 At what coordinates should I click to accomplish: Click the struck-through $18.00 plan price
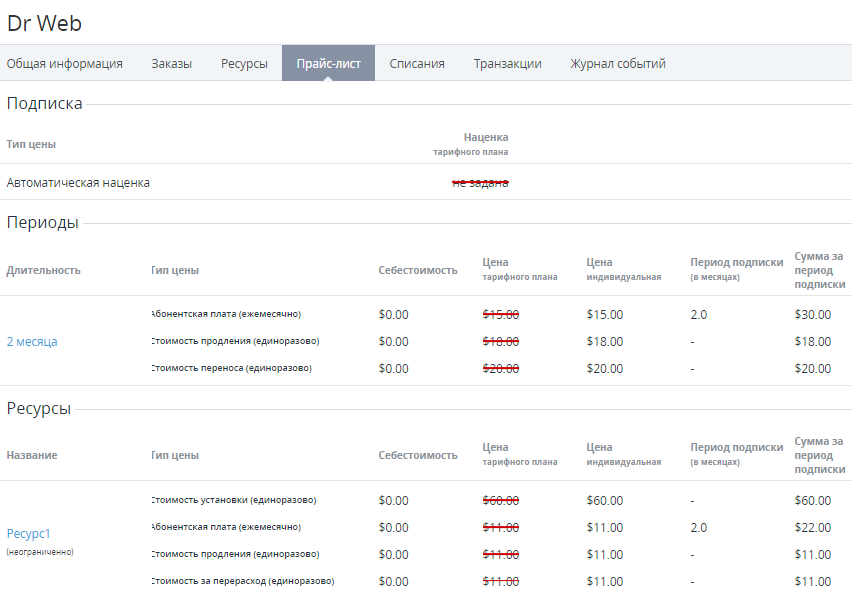(500, 342)
